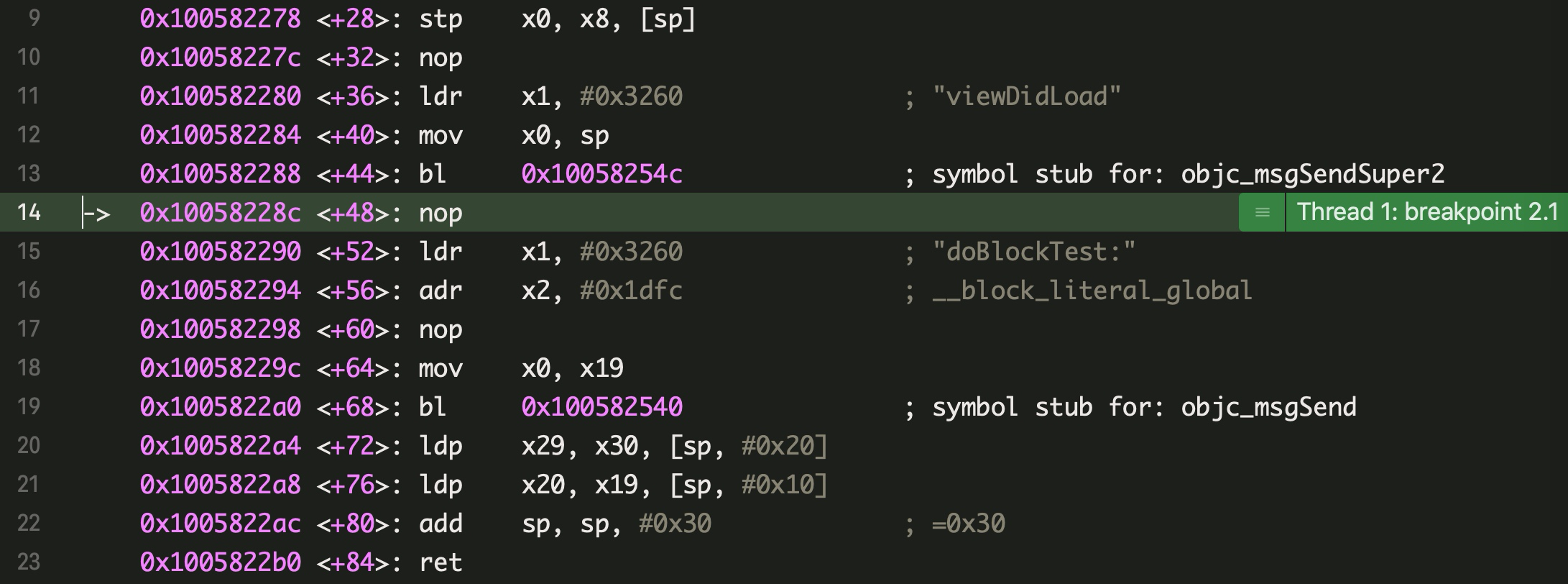Set breakpoint at line number 13 gutter
1568x584 pixels.
point(29,173)
